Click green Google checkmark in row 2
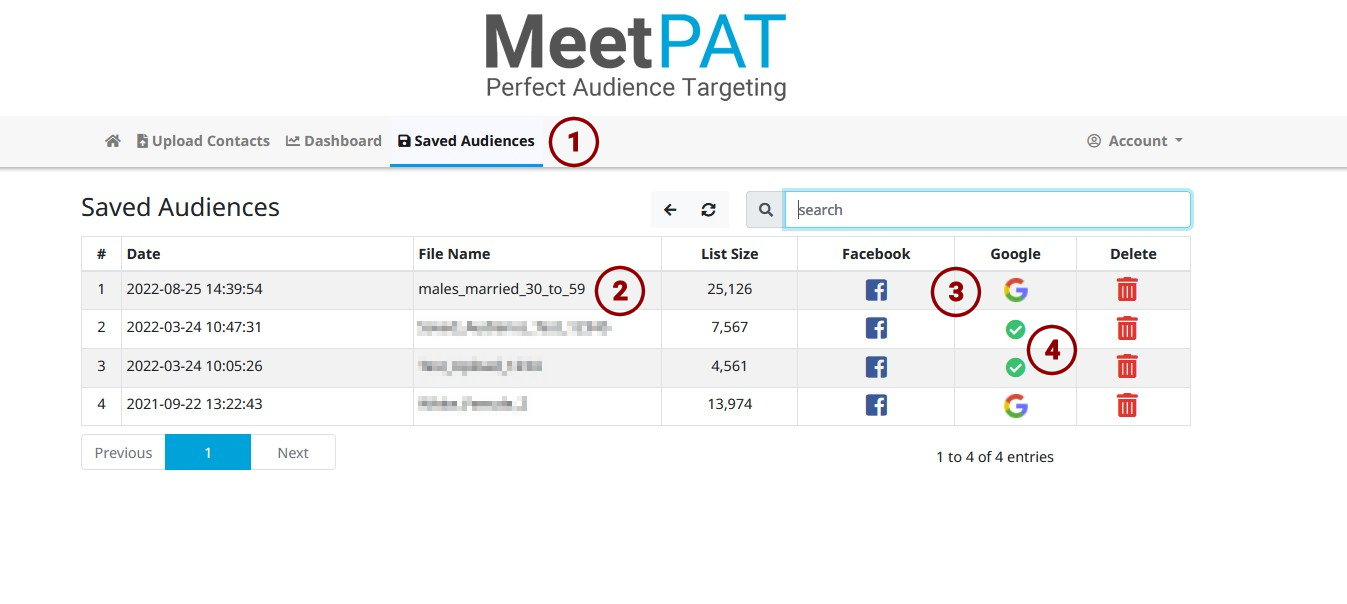Viewport: 1347px width, 604px height. click(1015, 329)
